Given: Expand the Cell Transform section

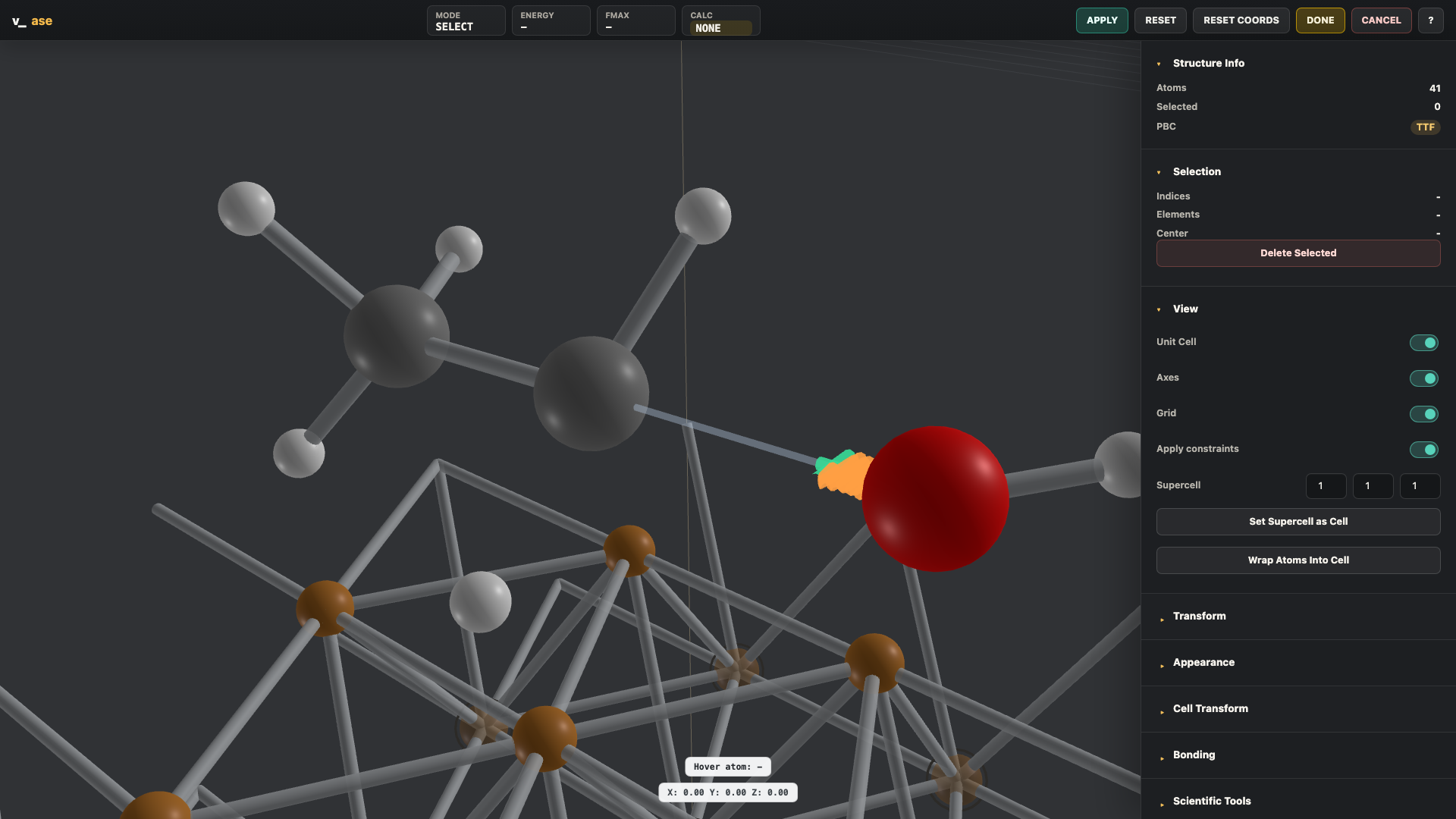Looking at the screenshot, I should click(x=1210, y=709).
